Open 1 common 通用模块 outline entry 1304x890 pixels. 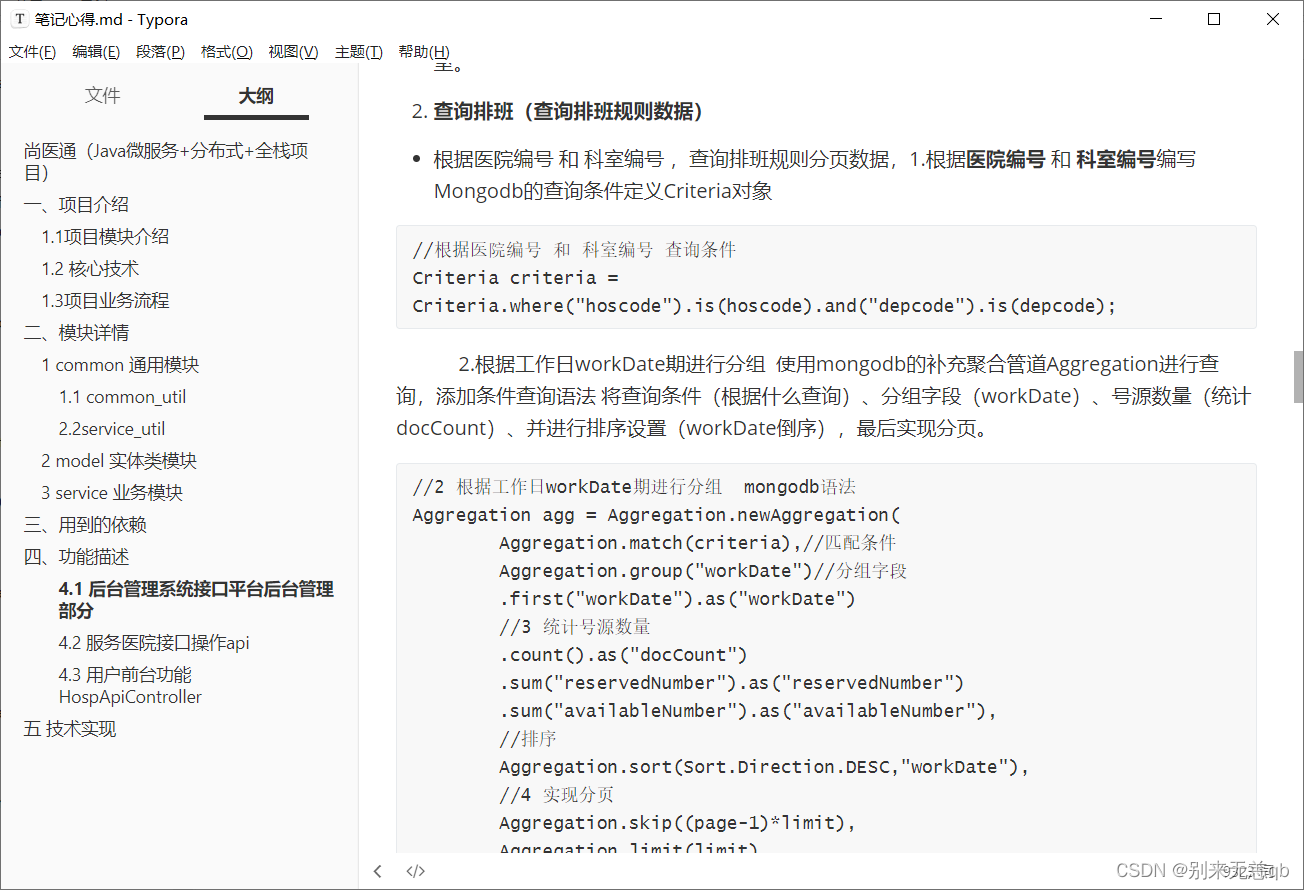(120, 365)
